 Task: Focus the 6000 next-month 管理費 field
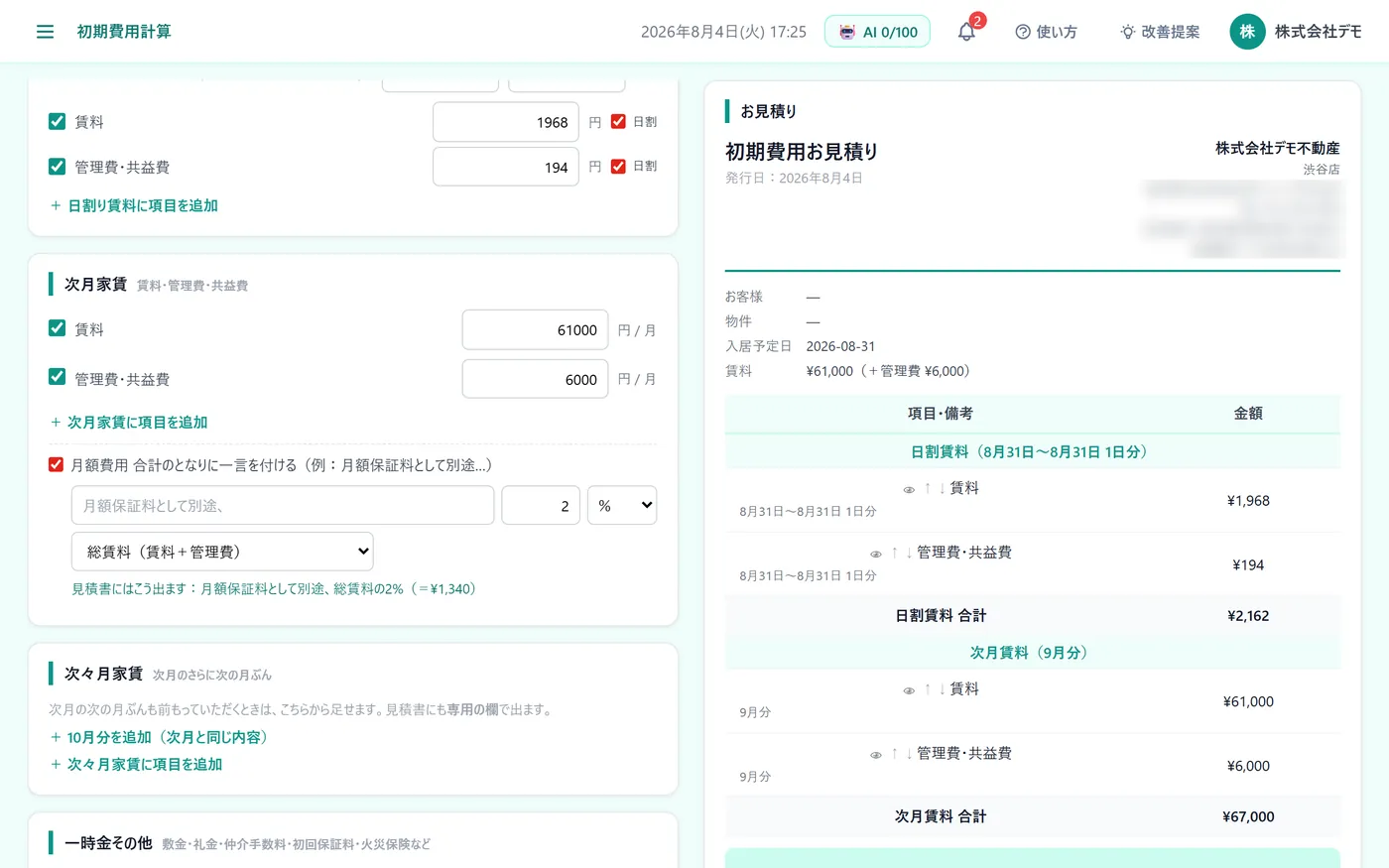pyautogui.click(x=535, y=379)
